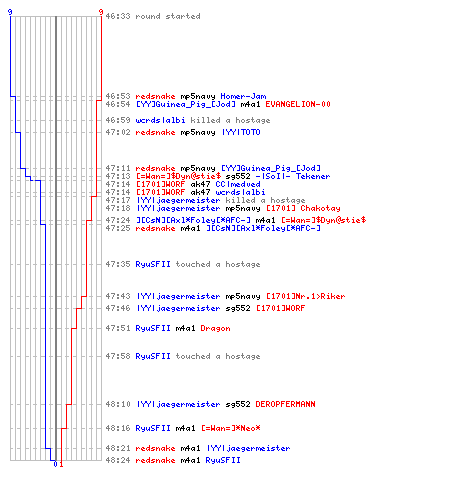Click victim [1701]Nr.1>Riker name
This screenshot has height=500, width=450.
point(305,296)
